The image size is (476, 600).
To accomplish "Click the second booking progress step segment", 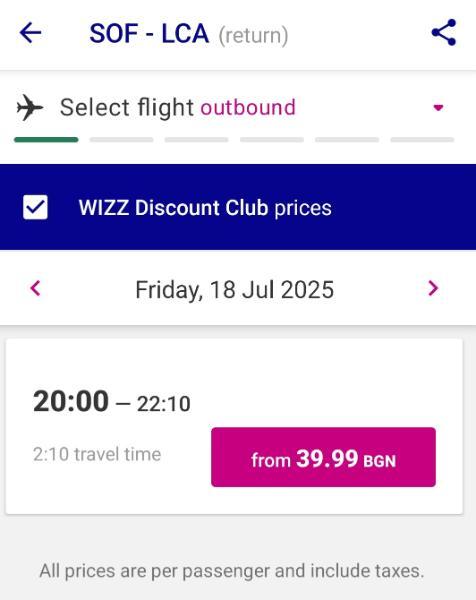I will 121,140.
